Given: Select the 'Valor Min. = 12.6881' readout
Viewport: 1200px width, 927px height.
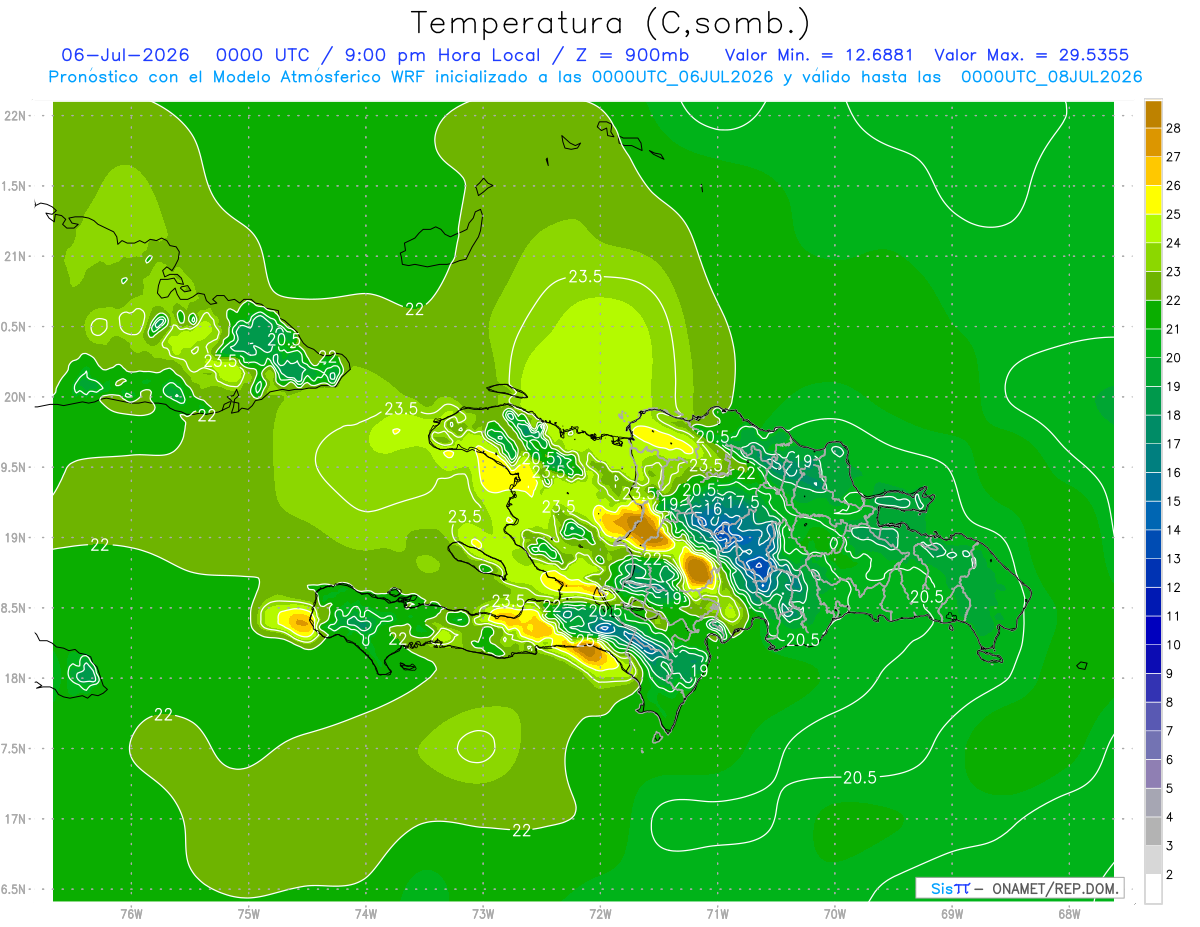Looking at the screenshot, I should 819,55.
